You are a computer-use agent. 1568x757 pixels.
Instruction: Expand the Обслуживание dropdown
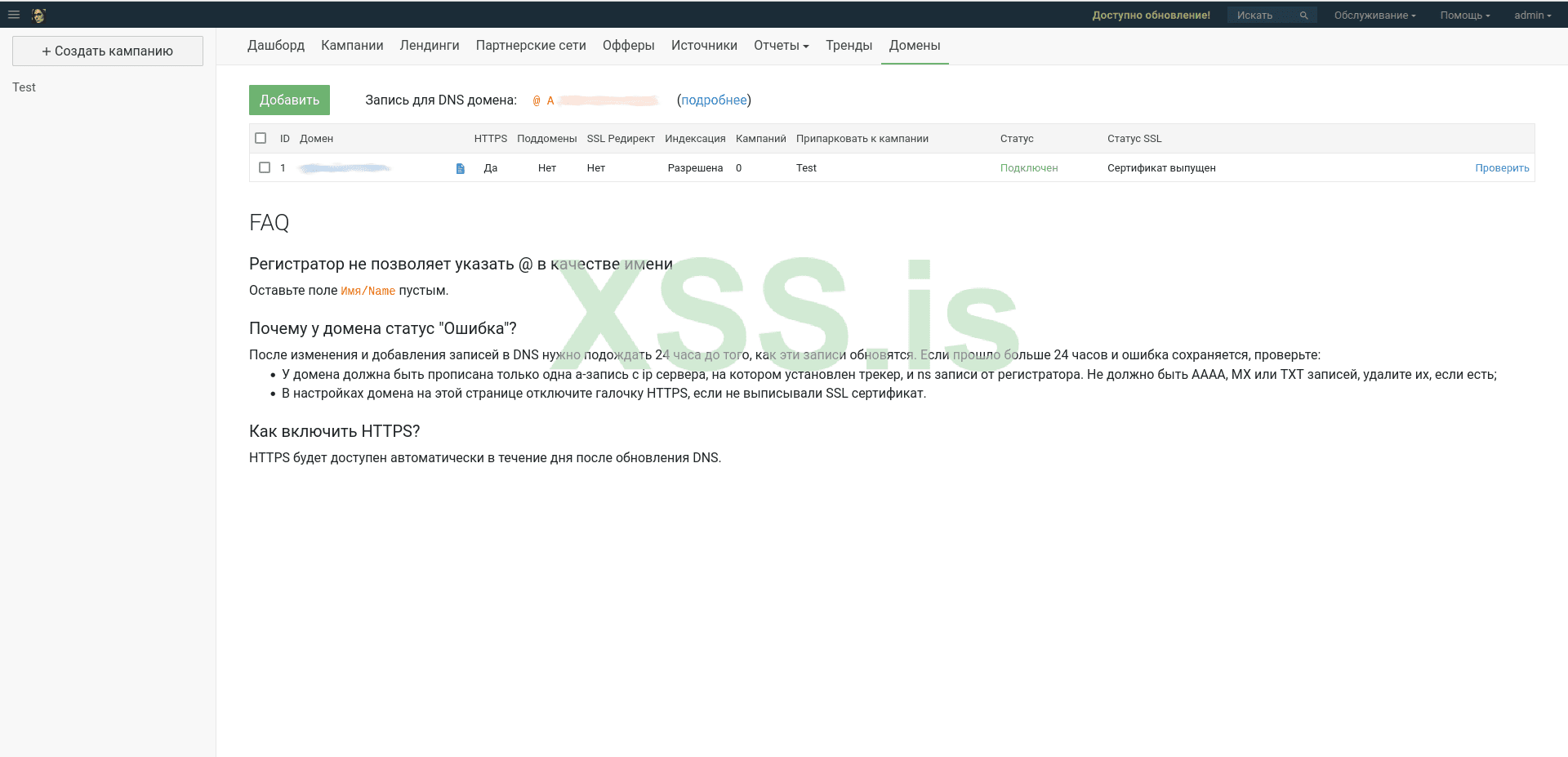(x=1375, y=16)
